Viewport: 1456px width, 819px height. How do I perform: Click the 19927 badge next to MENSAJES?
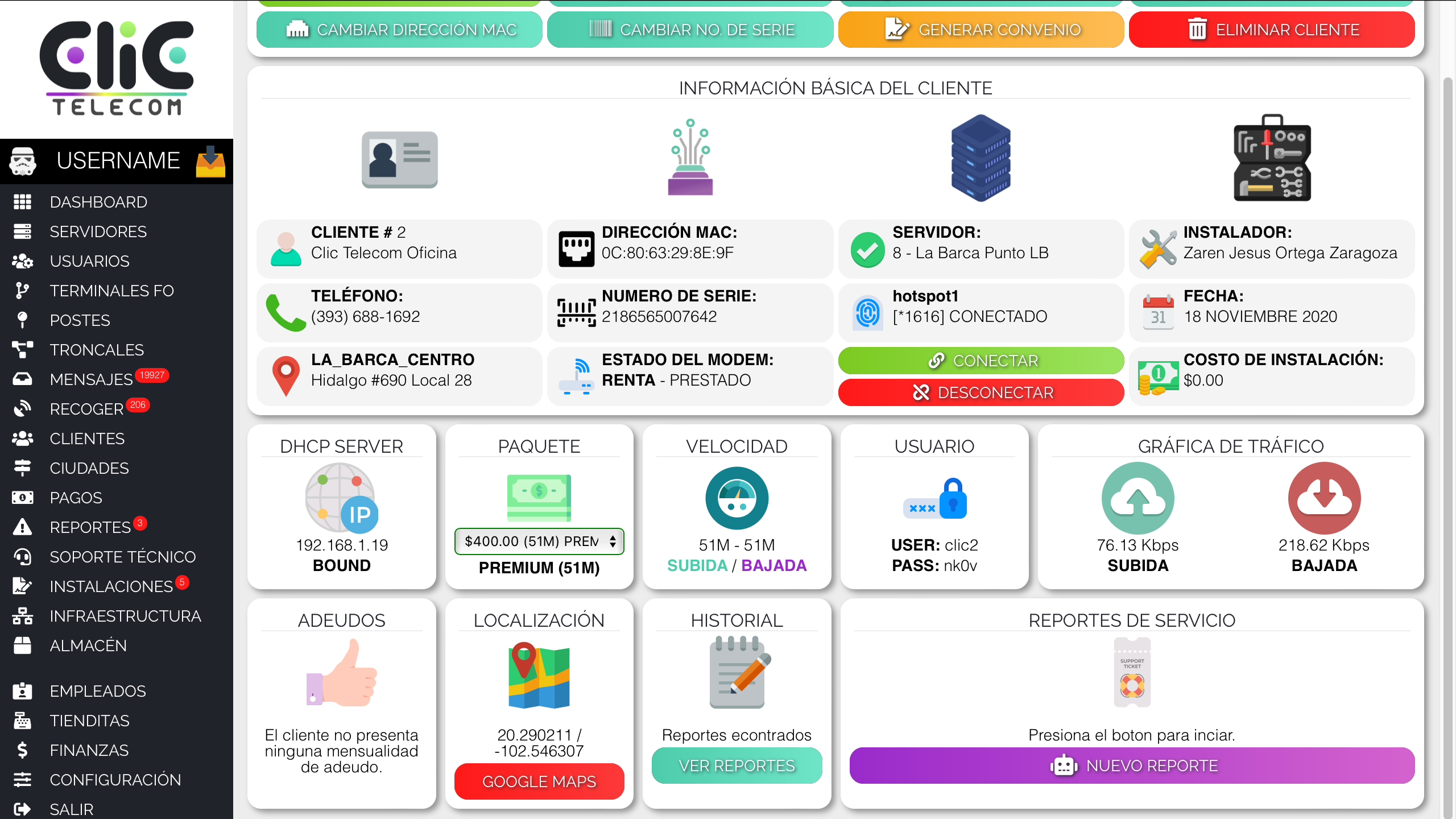click(x=152, y=375)
